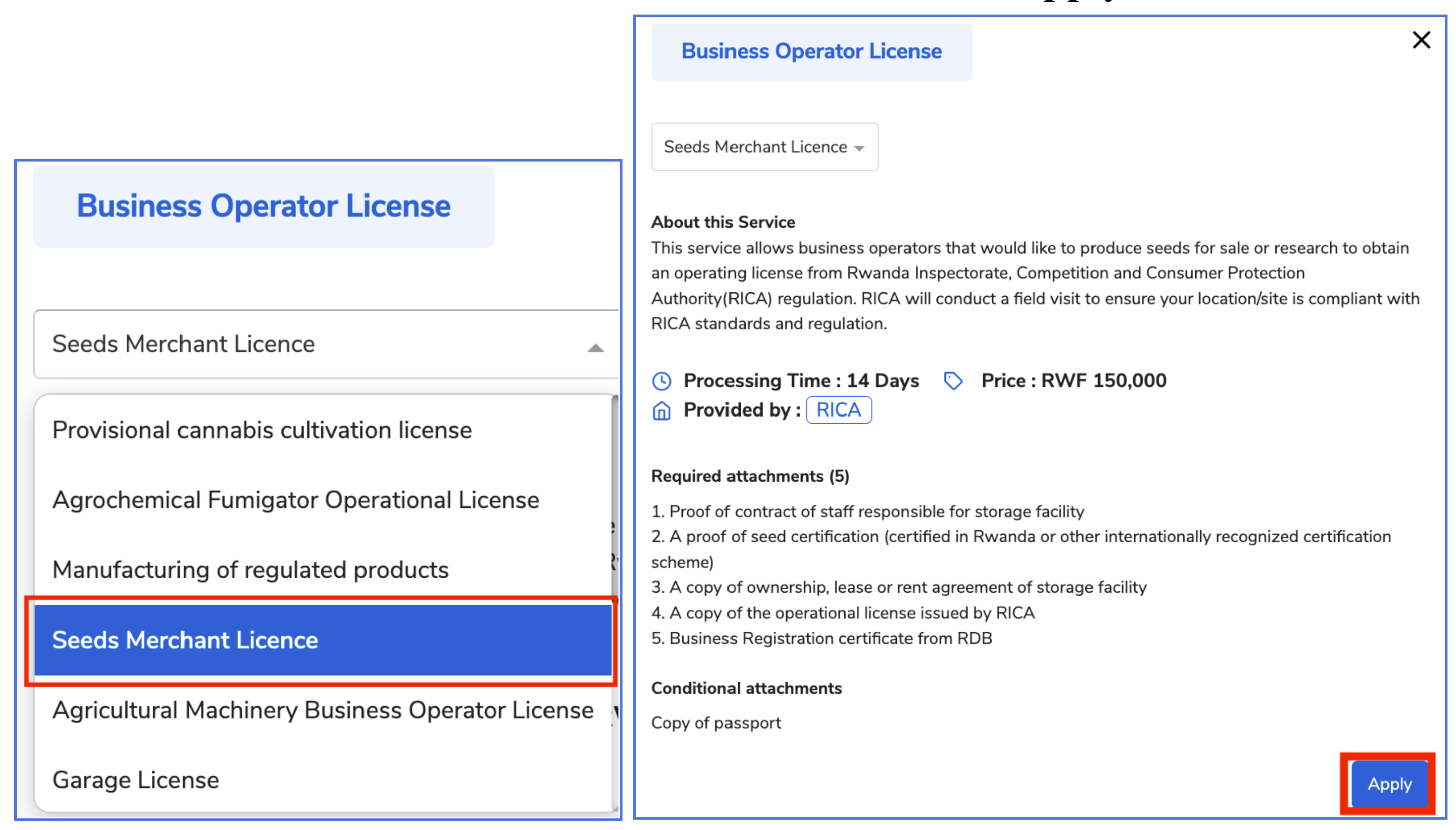Viewport: 1456px width, 830px height.
Task: Choose Agricultural Machinery Business Operator License
Action: pos(322,710)
